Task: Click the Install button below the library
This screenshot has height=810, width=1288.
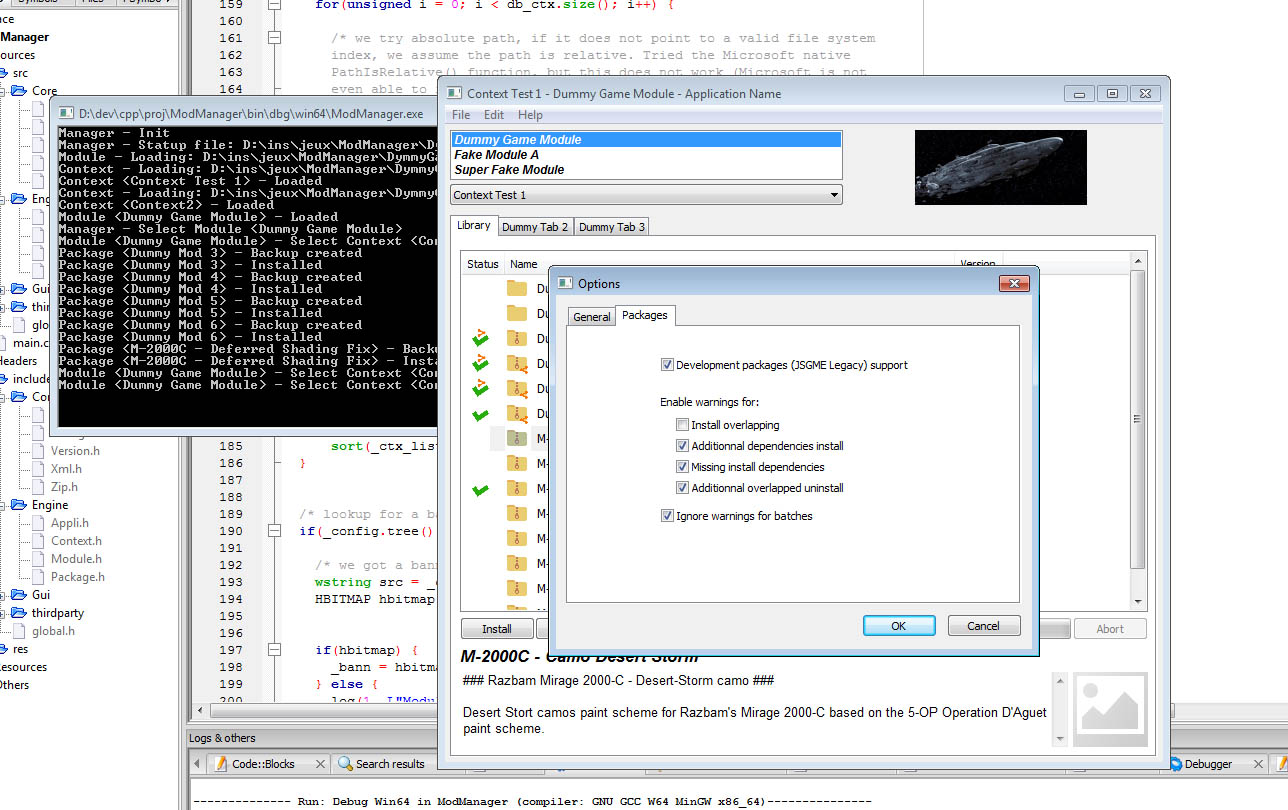Action: coord(497,629)
